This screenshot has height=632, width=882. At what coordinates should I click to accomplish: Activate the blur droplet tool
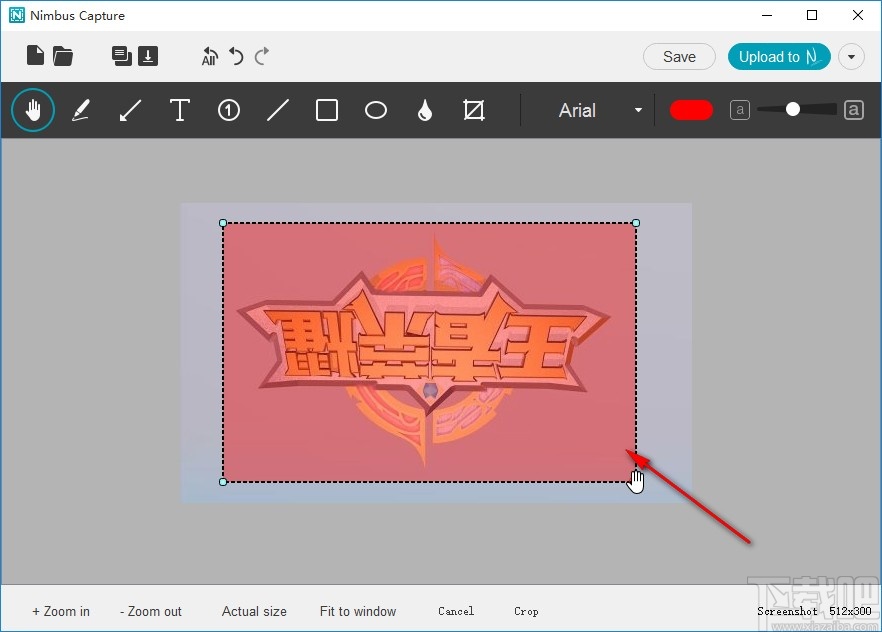(425, 110)
